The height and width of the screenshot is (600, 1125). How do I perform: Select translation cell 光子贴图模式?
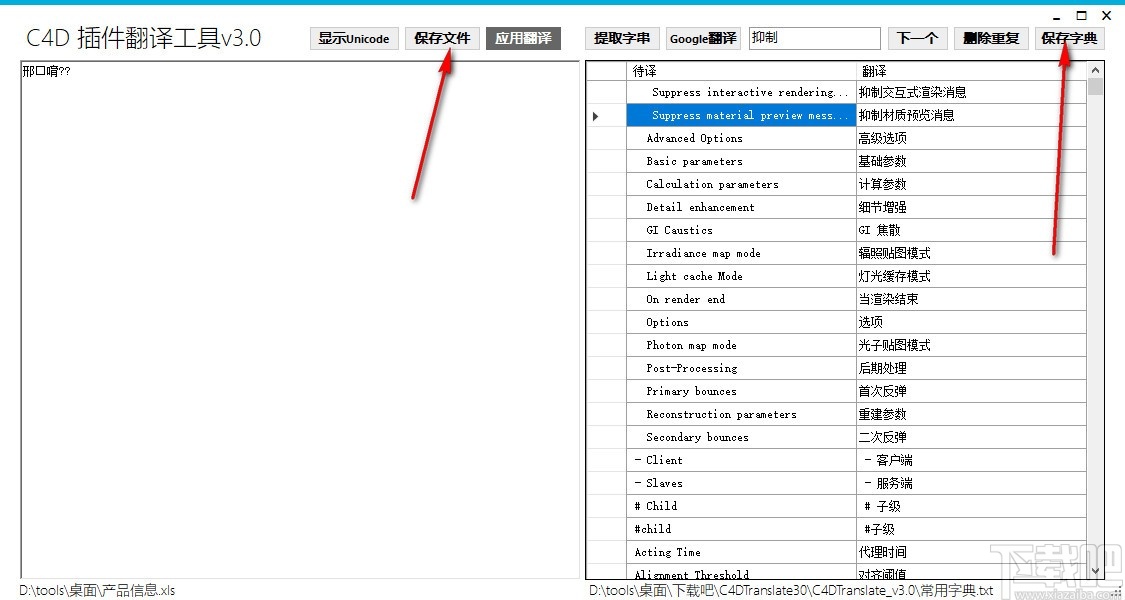click(x=971, y=345)
